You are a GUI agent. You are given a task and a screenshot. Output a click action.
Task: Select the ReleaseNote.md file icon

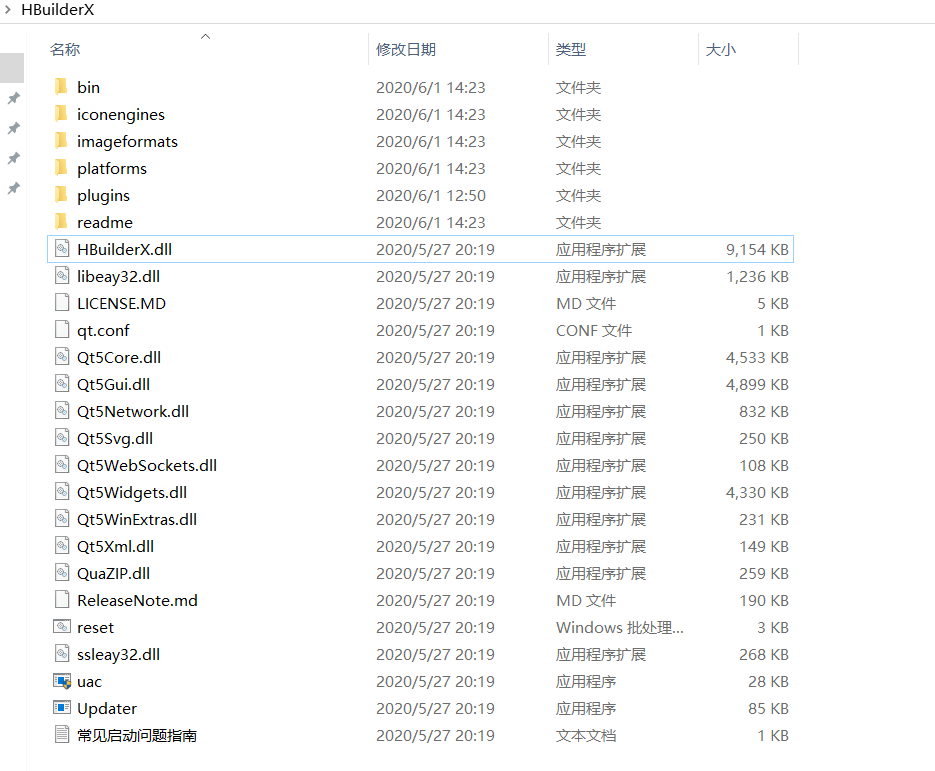tap(62, 600)
